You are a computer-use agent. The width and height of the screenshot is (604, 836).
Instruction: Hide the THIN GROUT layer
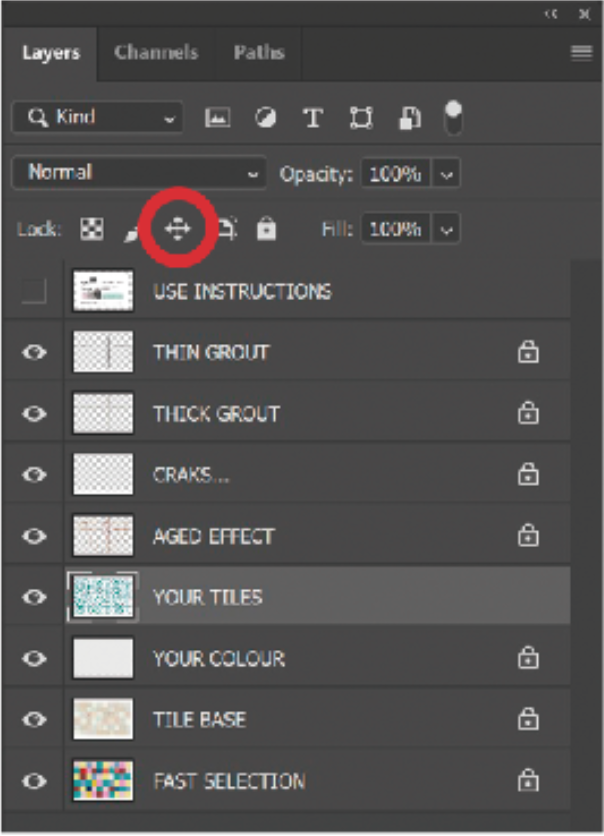36,352
